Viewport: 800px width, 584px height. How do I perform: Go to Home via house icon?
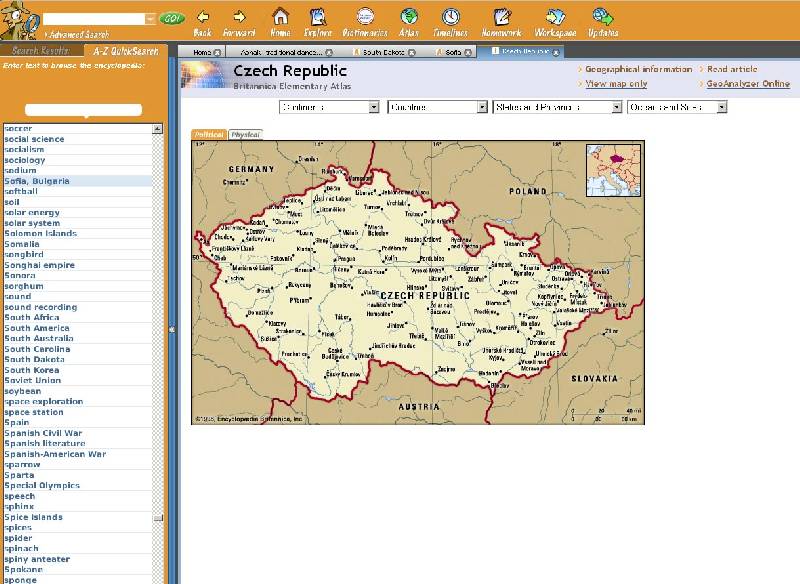point(280,17)
